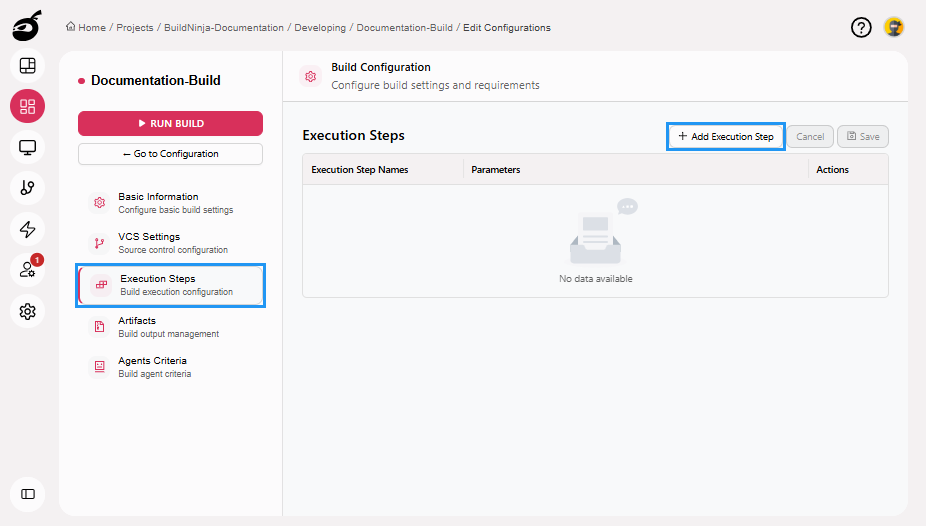
Task: Open Artifacts section
Action: (x=171, y=326)
